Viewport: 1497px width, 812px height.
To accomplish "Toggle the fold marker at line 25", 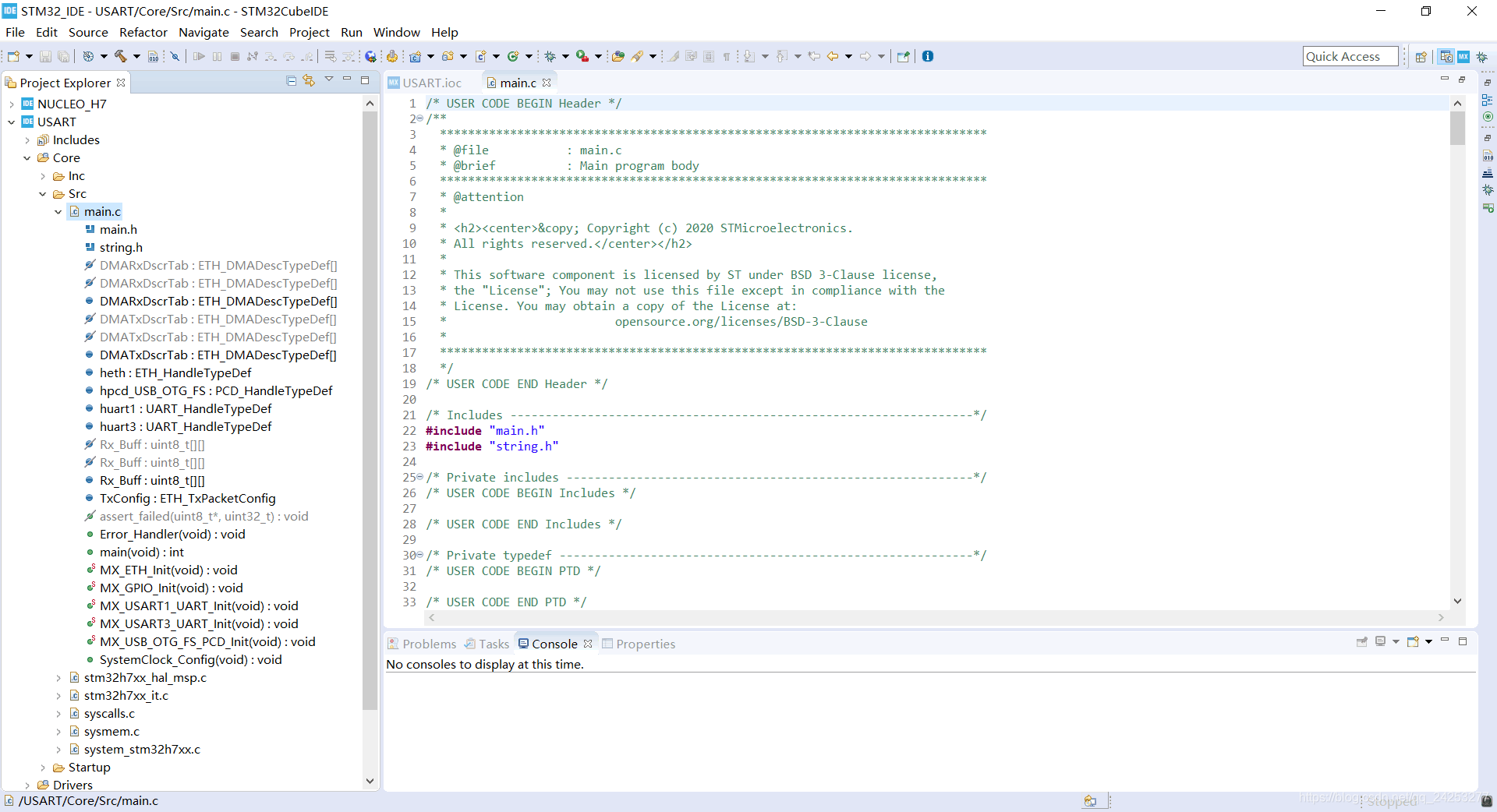I will coord(420,477).
